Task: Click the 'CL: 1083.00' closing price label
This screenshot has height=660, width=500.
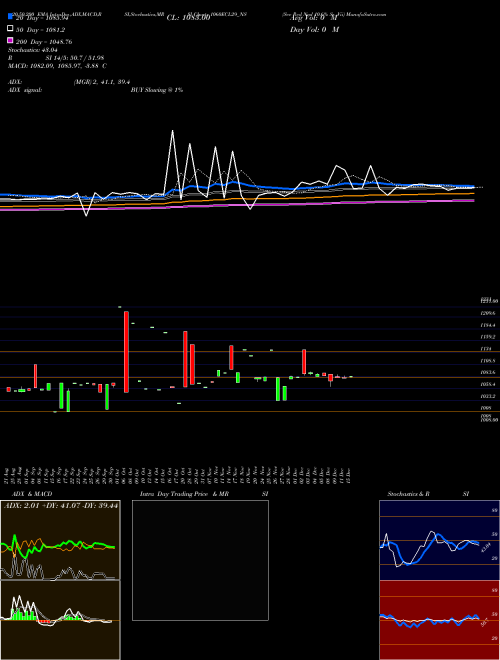Action: 188,18
